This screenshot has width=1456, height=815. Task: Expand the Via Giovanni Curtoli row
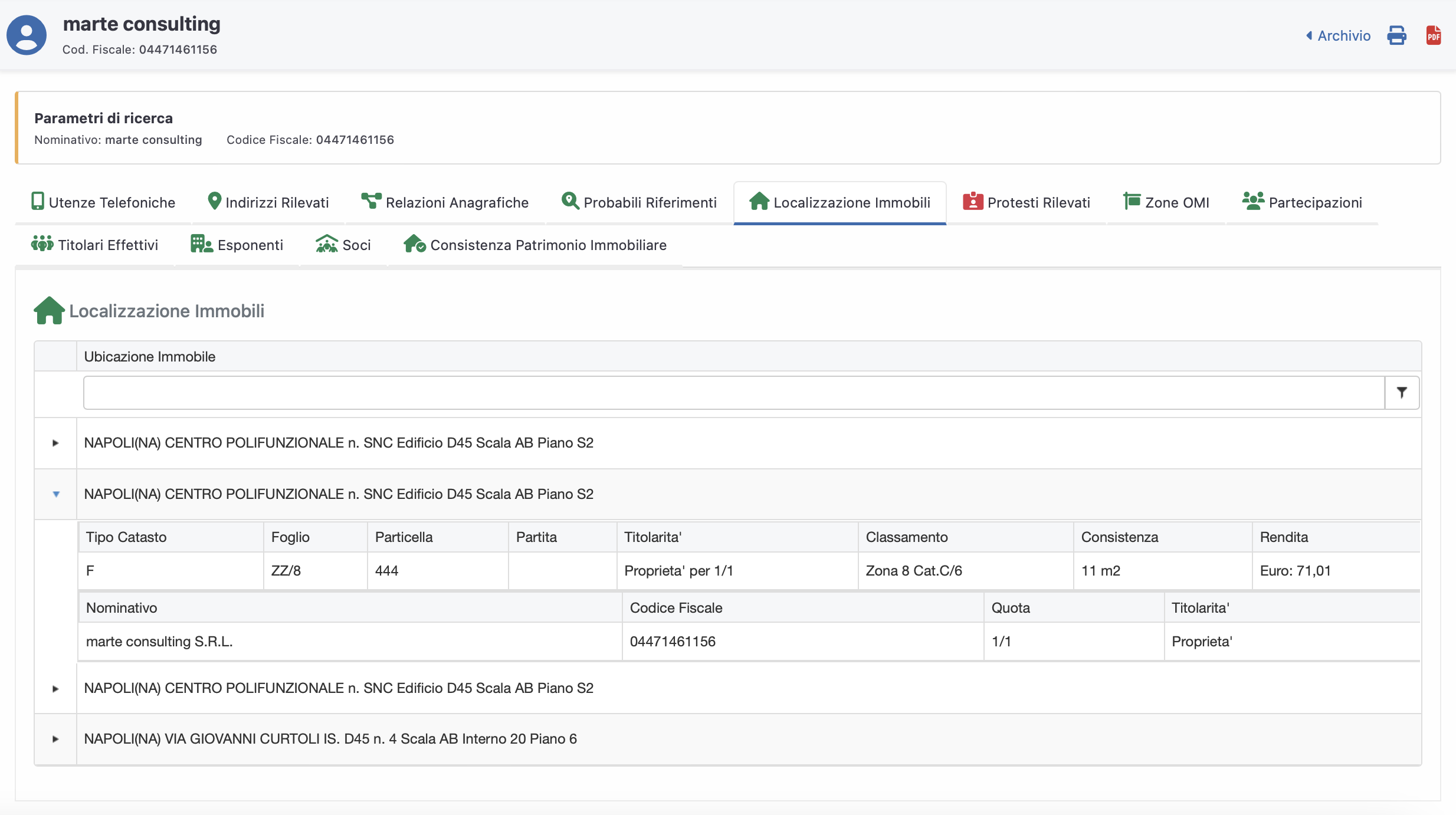[x=55, y=739]
